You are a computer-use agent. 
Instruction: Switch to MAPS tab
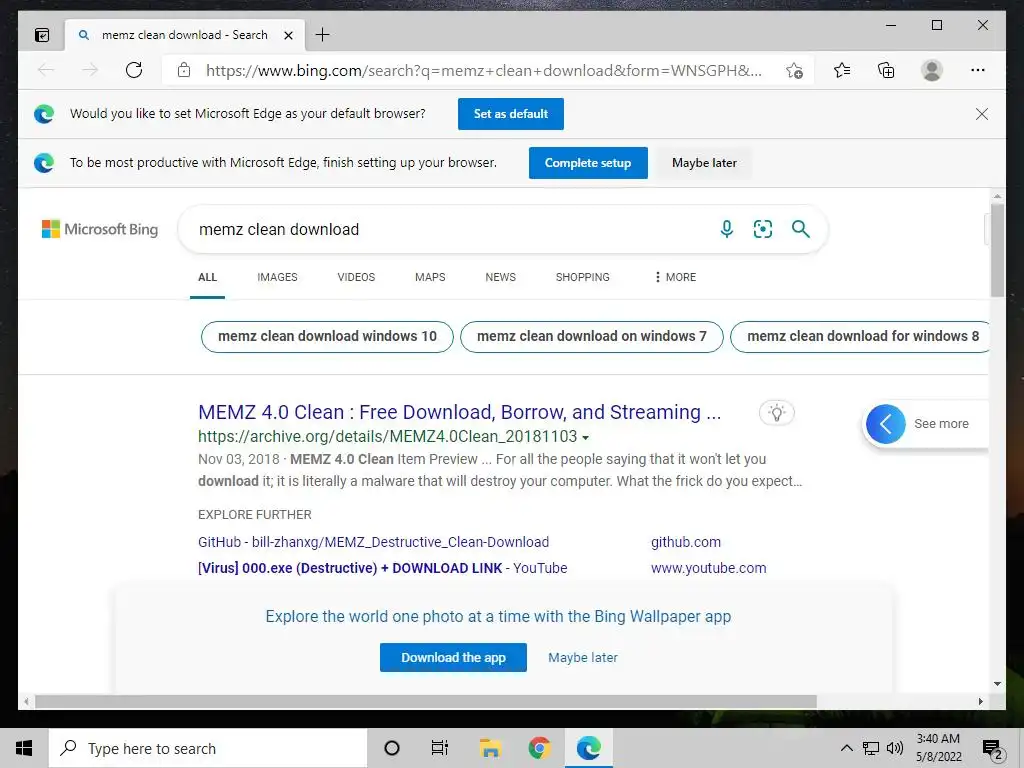pos(430,277)
